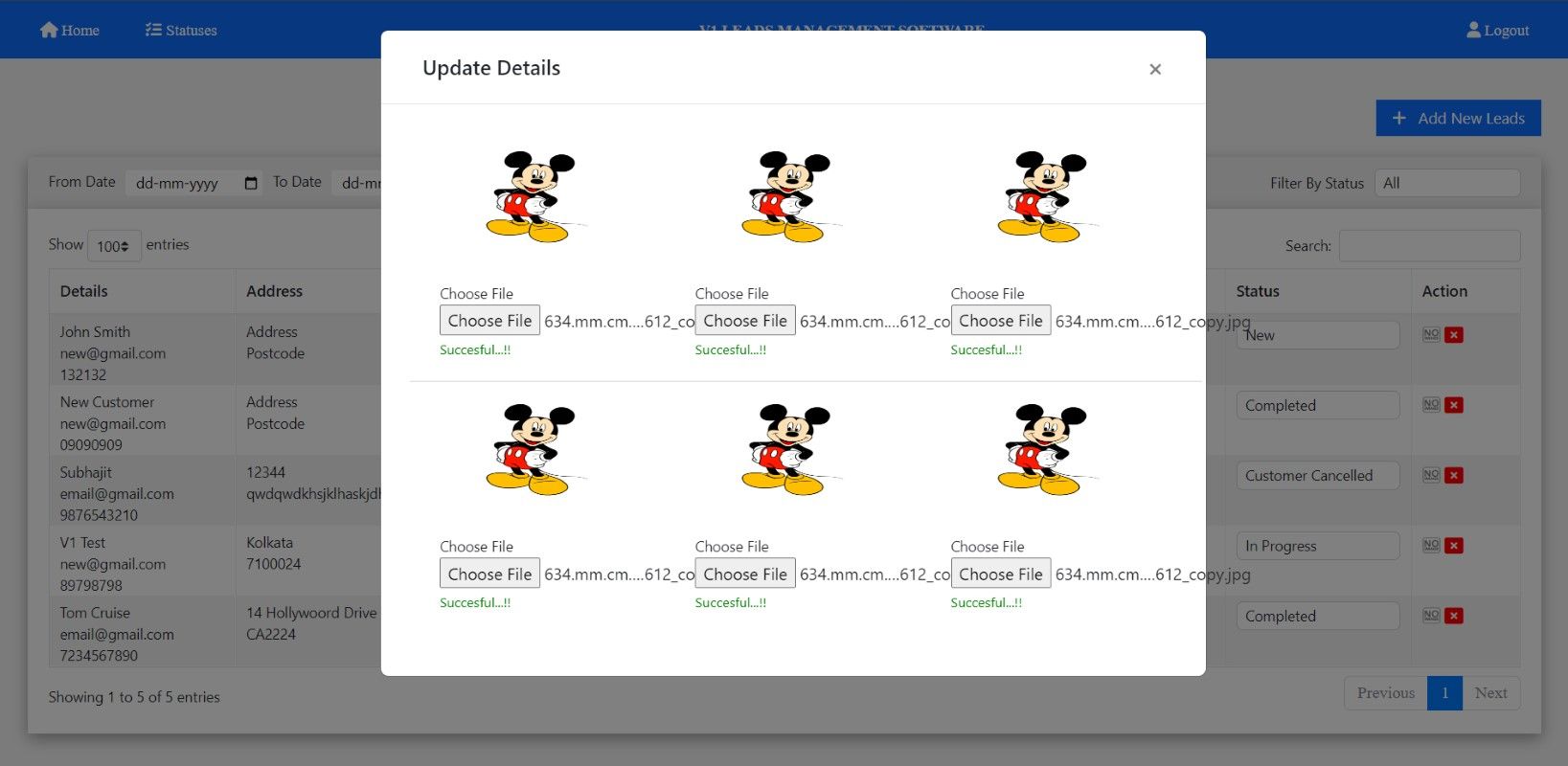Click the phone number 7234567890

coord(99,656)
